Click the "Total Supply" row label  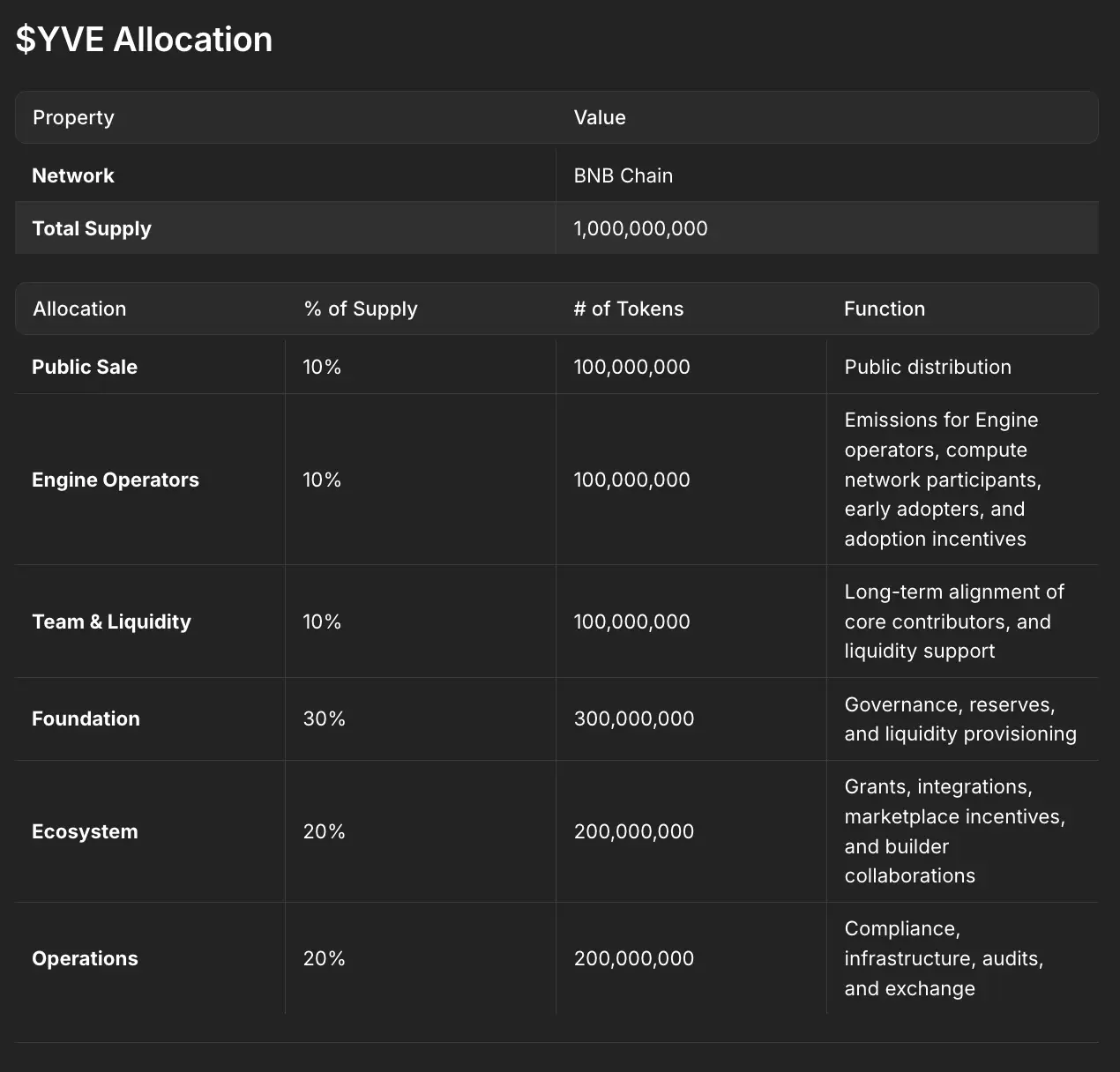tap(92, 228)
